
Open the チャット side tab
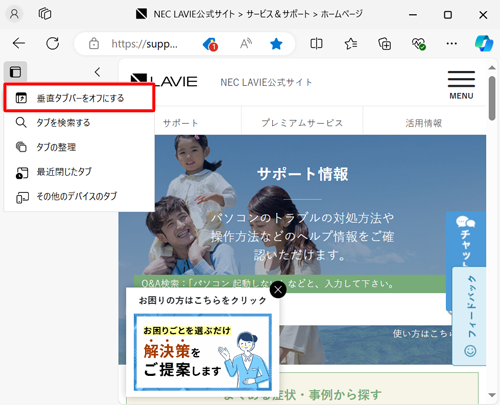point(466,240)
